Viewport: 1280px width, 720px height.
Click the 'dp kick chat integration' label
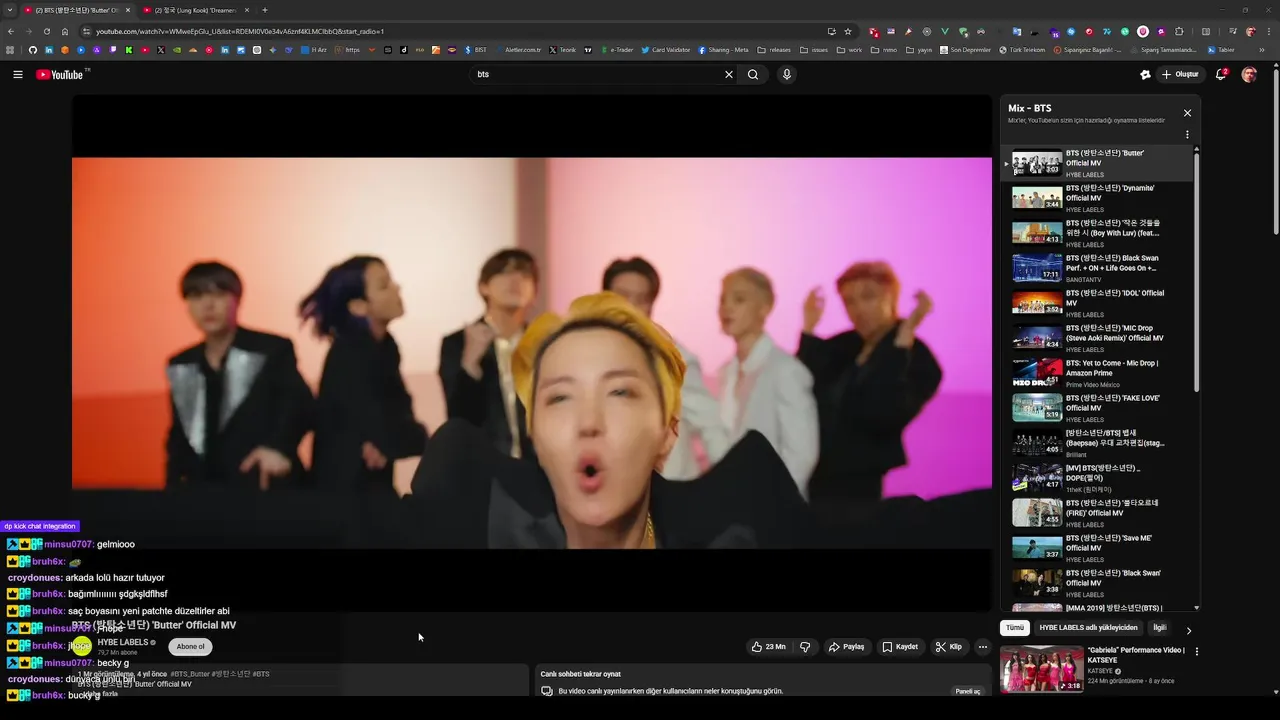[40, 526]
